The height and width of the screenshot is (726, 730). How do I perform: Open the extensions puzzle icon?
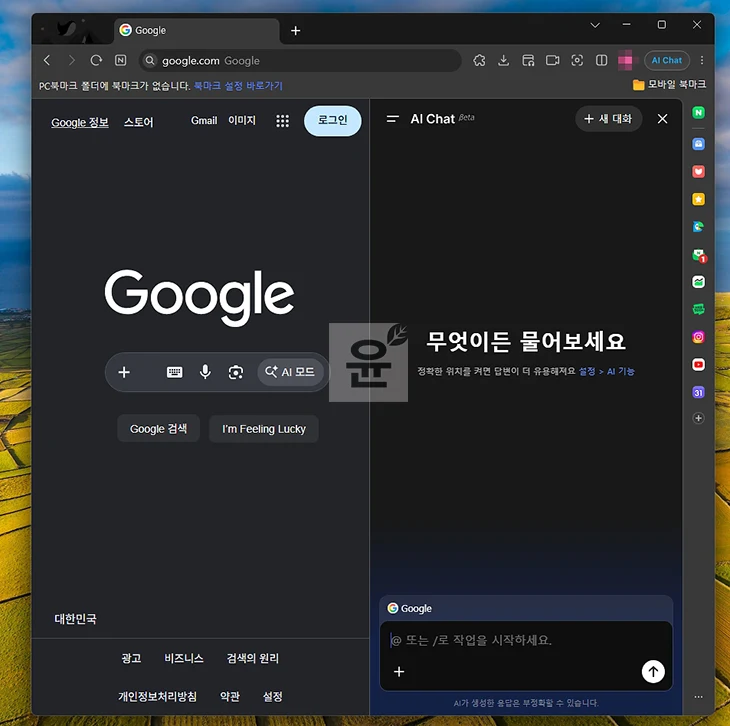[x=479, y=61]
